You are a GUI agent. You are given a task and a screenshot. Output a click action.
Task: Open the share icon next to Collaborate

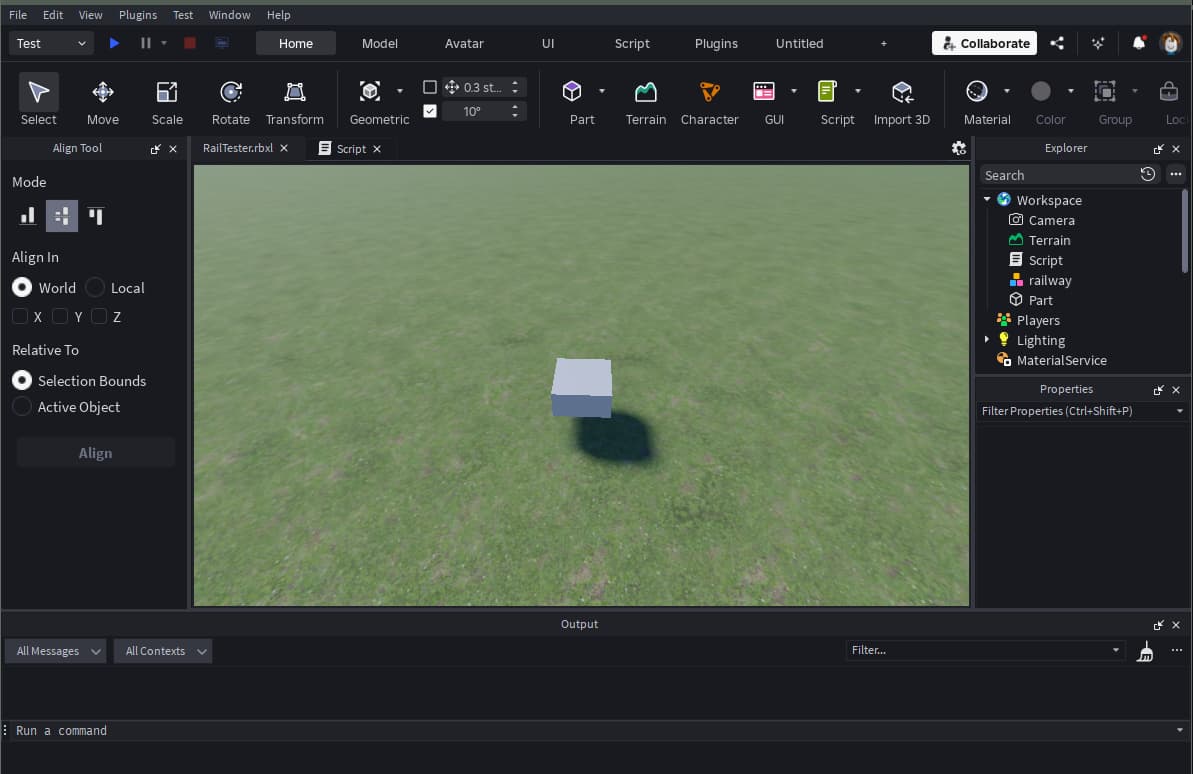coord(1057,43)
